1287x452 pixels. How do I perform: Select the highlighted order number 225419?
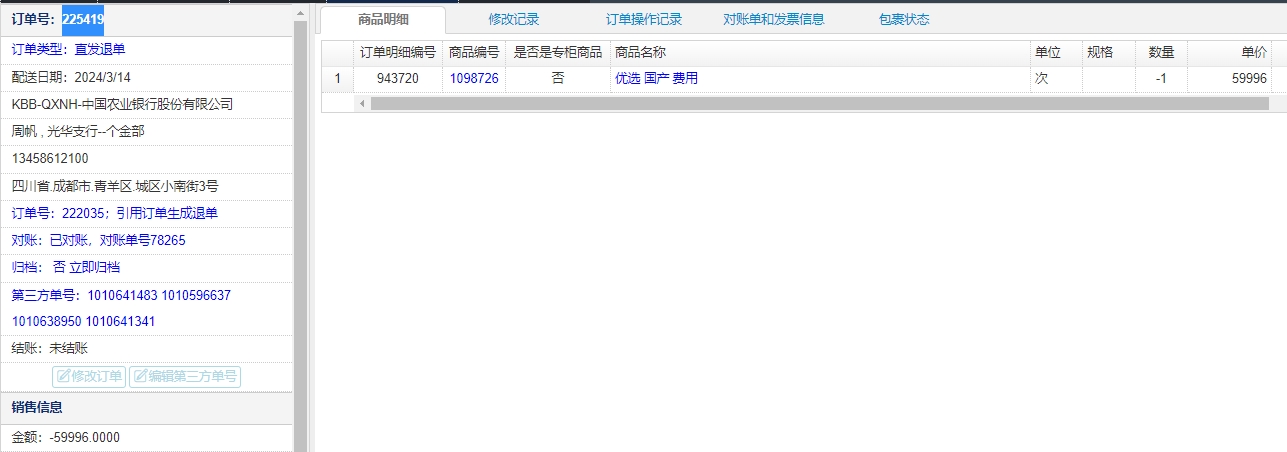coord(83,19)
